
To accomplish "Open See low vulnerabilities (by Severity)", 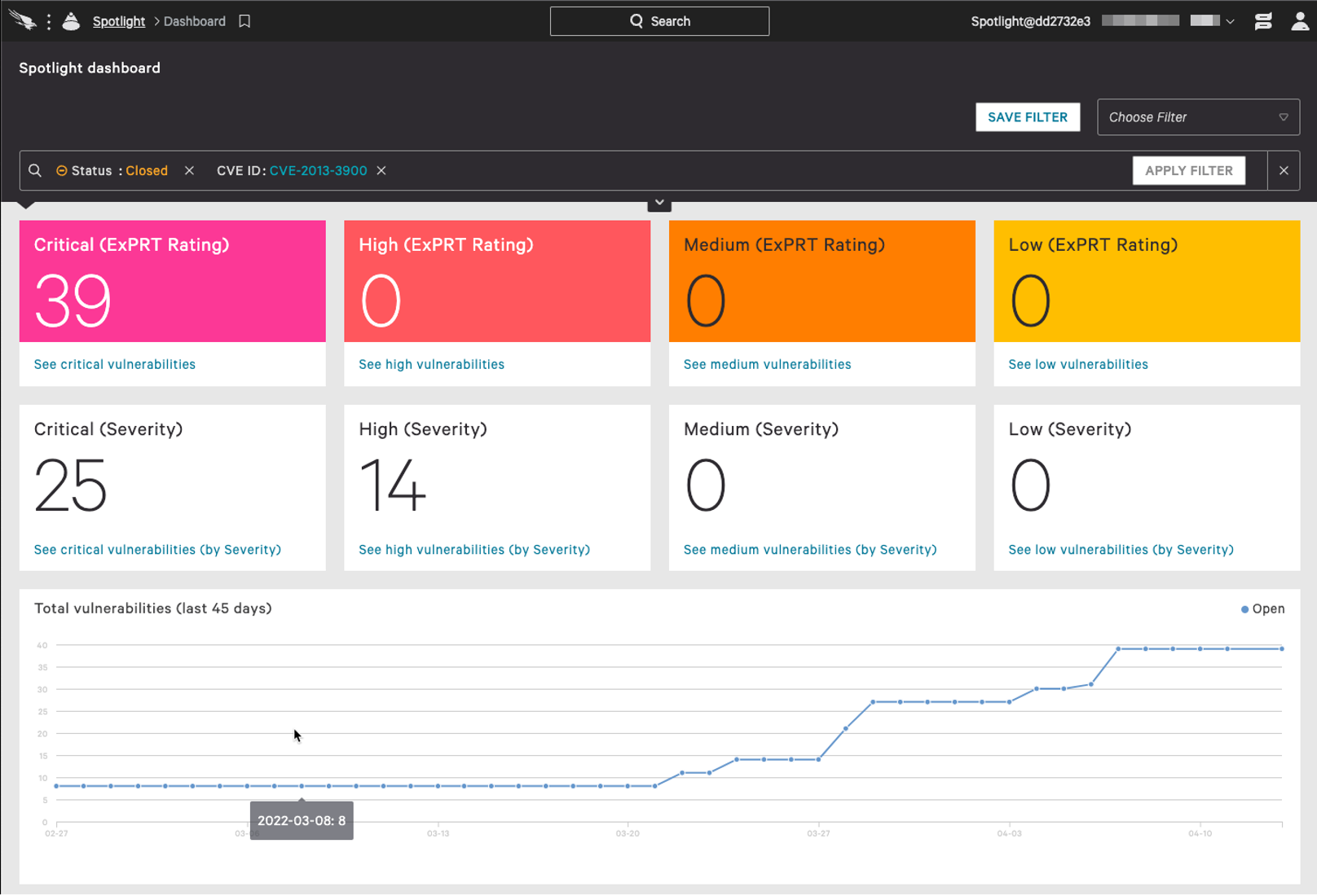I will (1121, 550).
